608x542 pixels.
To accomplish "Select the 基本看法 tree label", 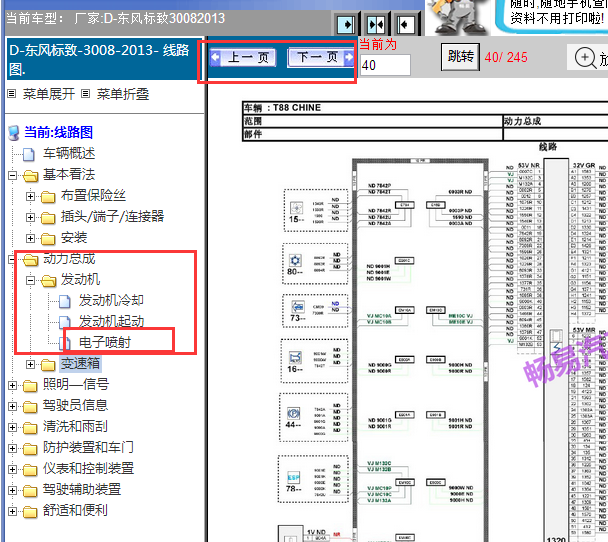I will [69, 175].
